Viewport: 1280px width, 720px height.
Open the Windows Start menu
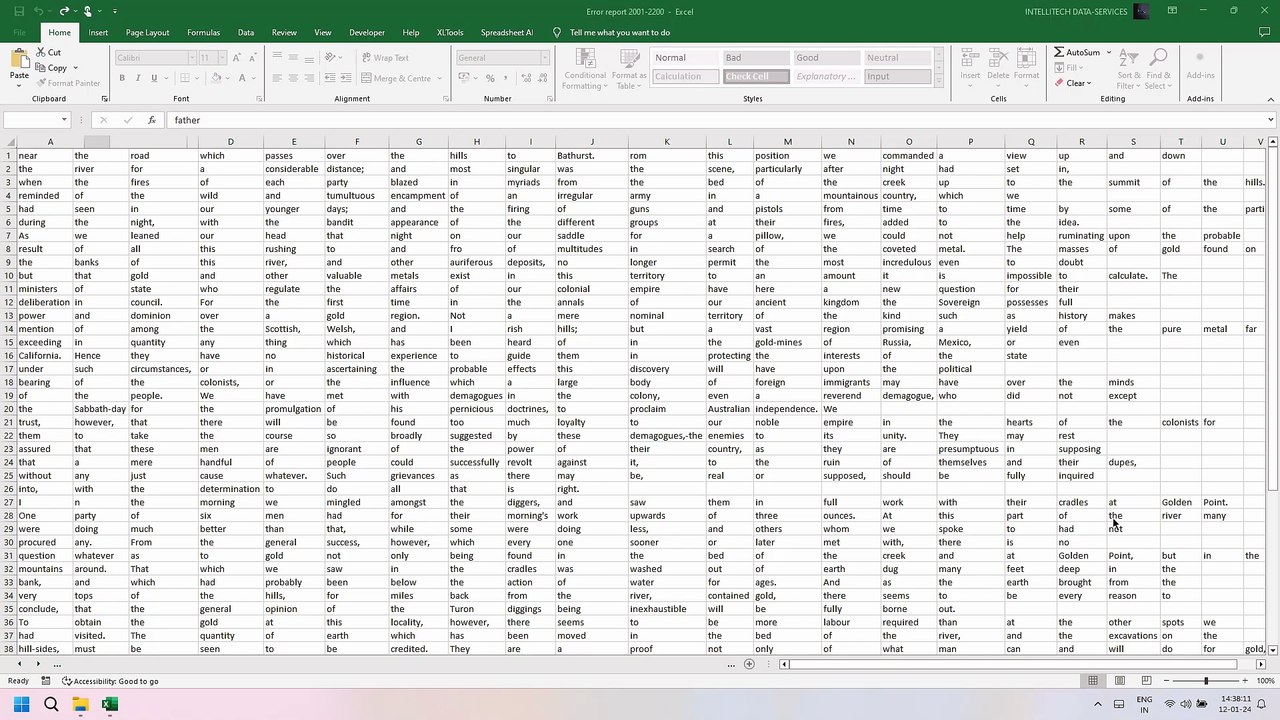tap(21, 705)
